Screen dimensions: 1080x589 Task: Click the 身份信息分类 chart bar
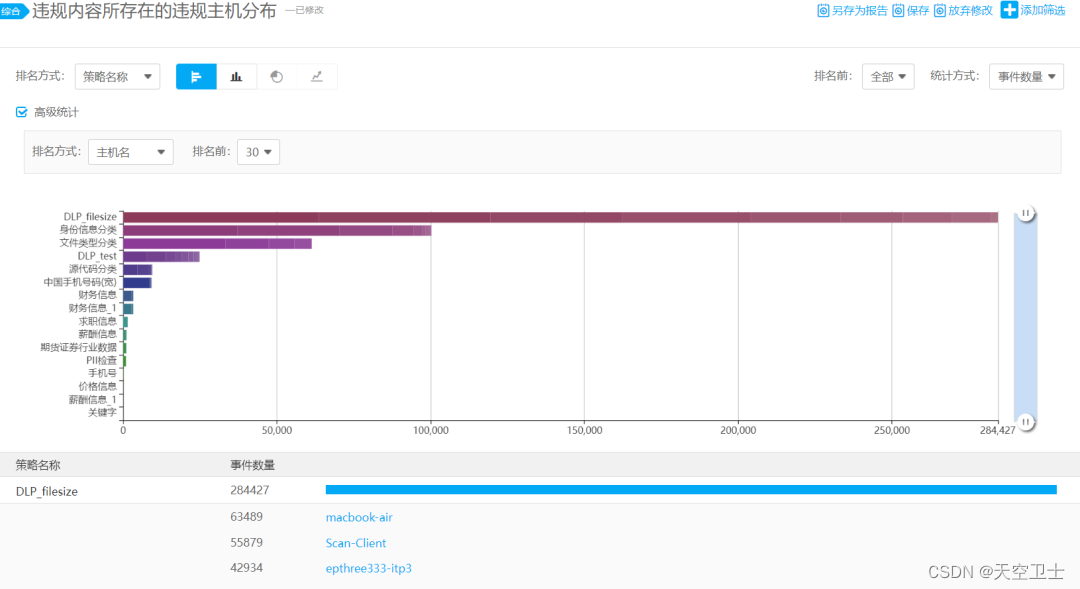point(278,230)
